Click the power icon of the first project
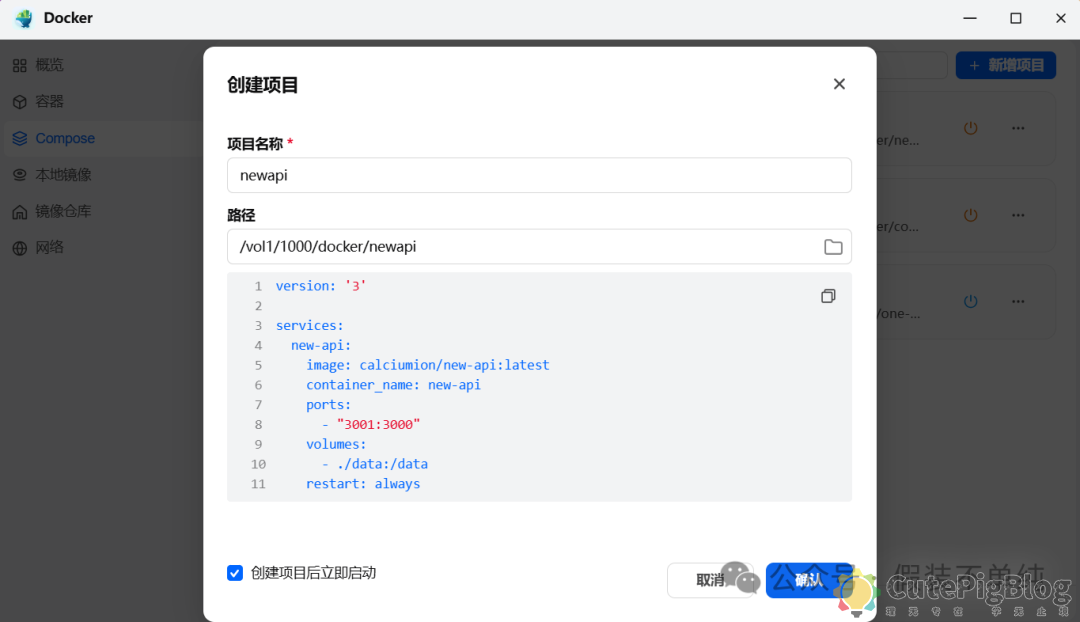 point(969,128)
